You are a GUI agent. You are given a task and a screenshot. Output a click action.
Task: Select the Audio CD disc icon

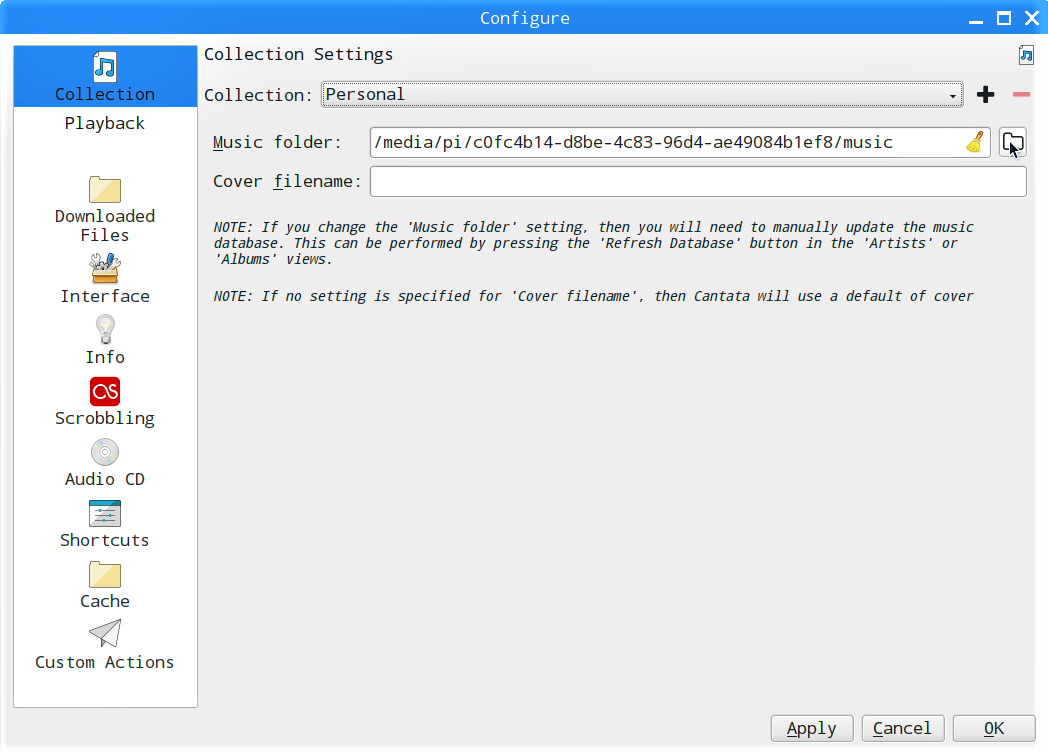pyautogui.click(x=105, y=452)
